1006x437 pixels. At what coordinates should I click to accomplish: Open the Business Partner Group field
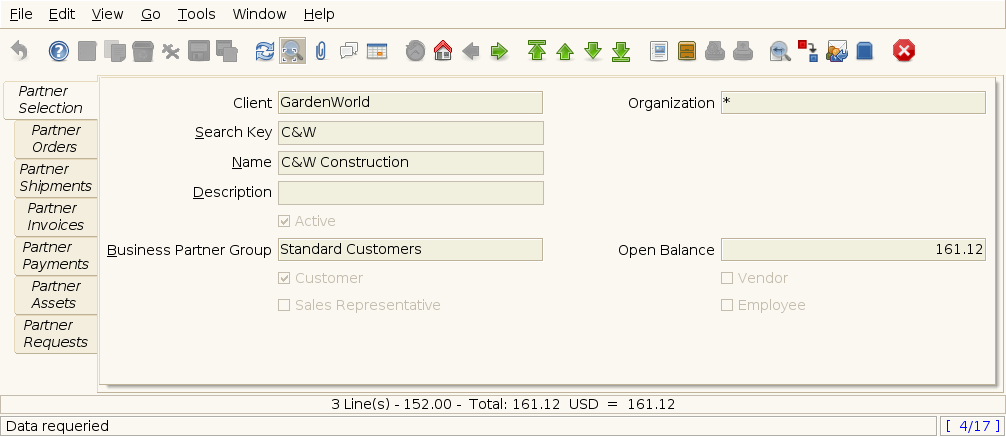(410, 249)
